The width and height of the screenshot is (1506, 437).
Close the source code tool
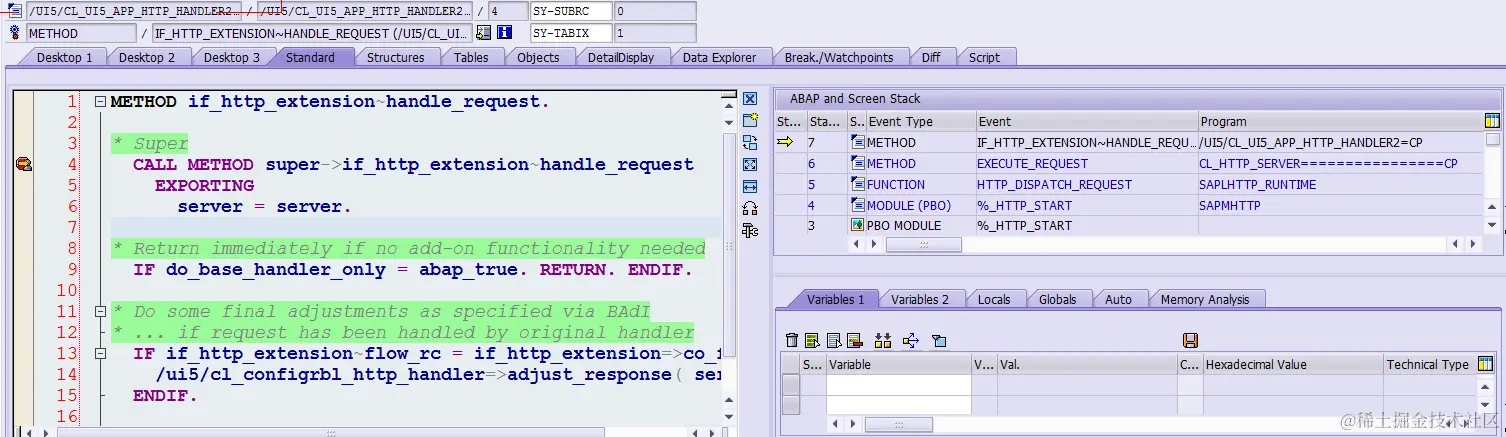pyautogui.click(x=750, y=99)
